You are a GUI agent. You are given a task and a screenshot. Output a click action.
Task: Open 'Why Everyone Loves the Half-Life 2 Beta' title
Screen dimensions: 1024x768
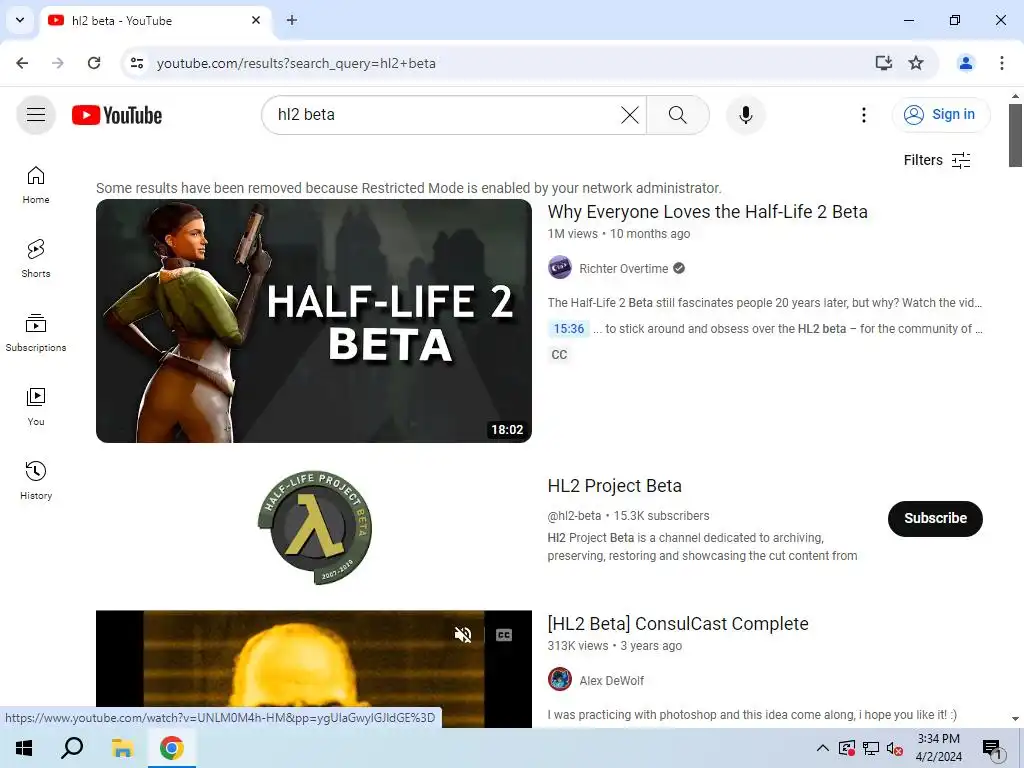707,212
